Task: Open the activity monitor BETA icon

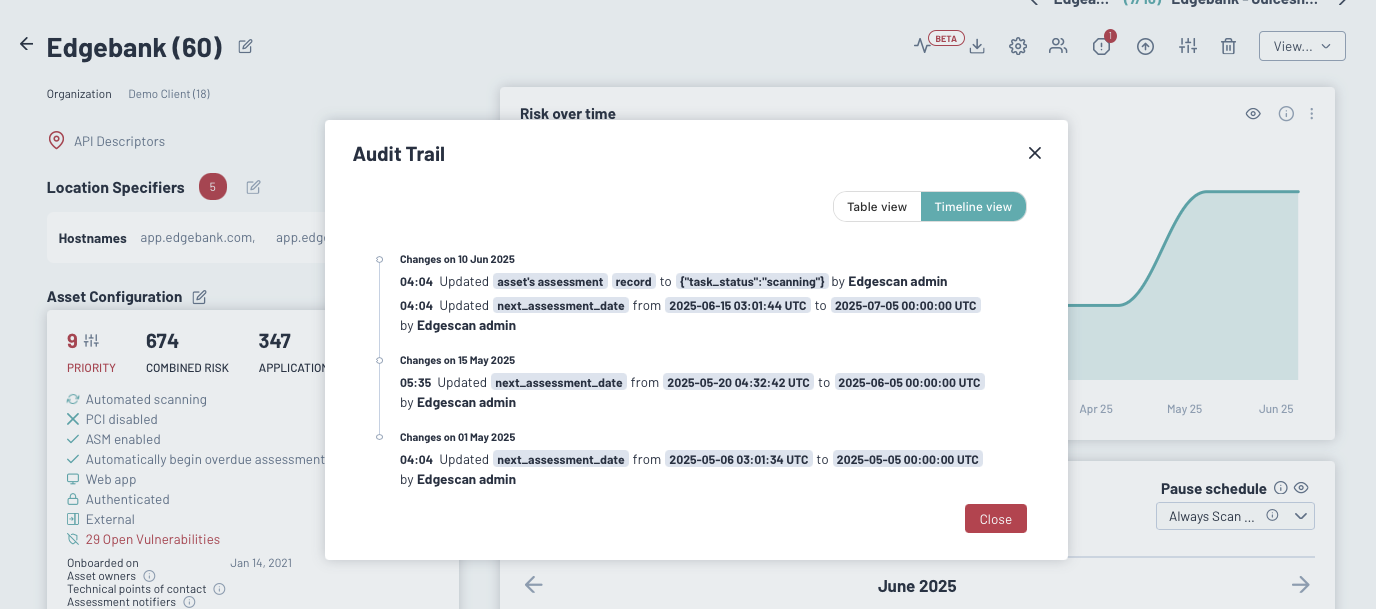Action: pos(922,46)
